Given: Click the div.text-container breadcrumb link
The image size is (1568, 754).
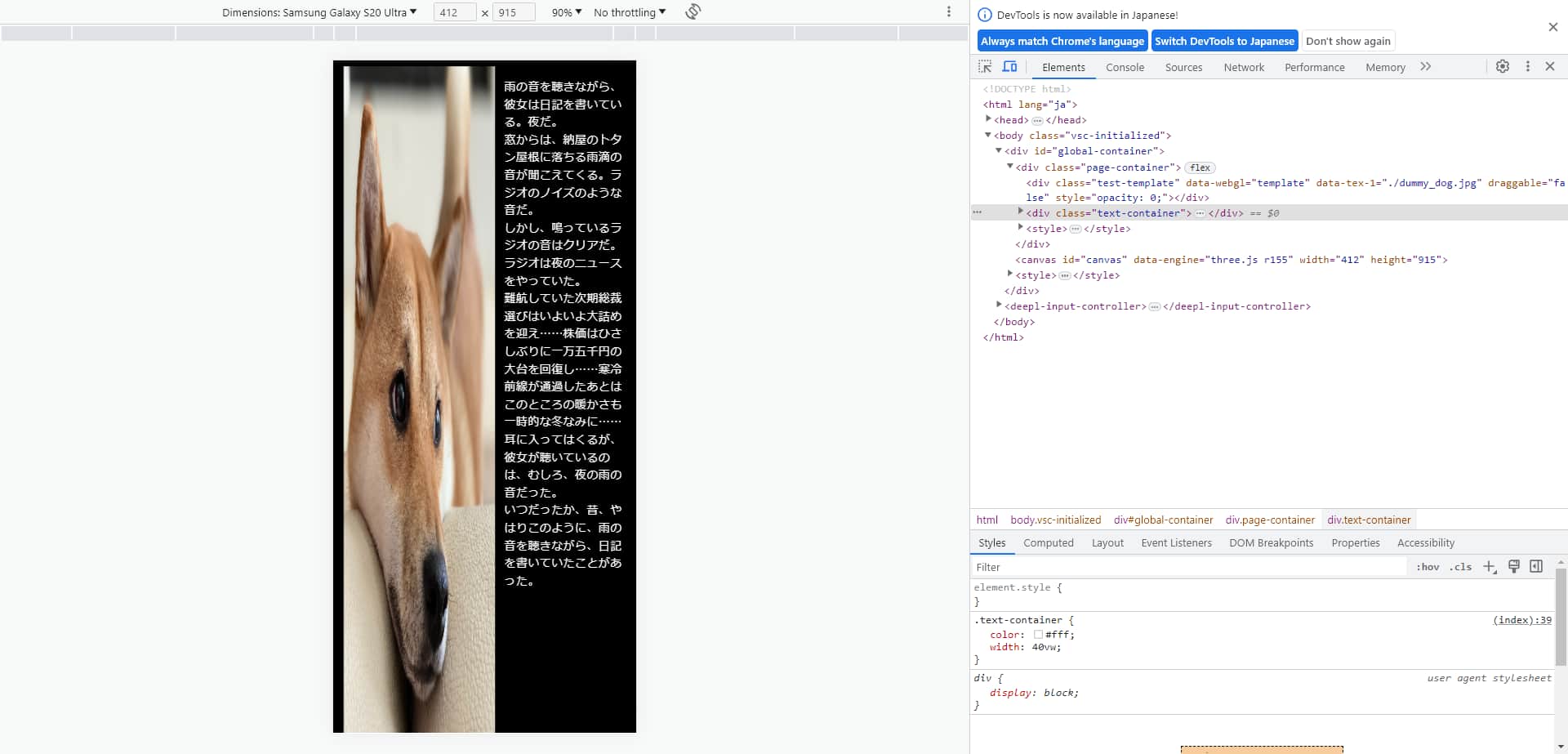Looking at the screenshot, I should pos(1369,520).
